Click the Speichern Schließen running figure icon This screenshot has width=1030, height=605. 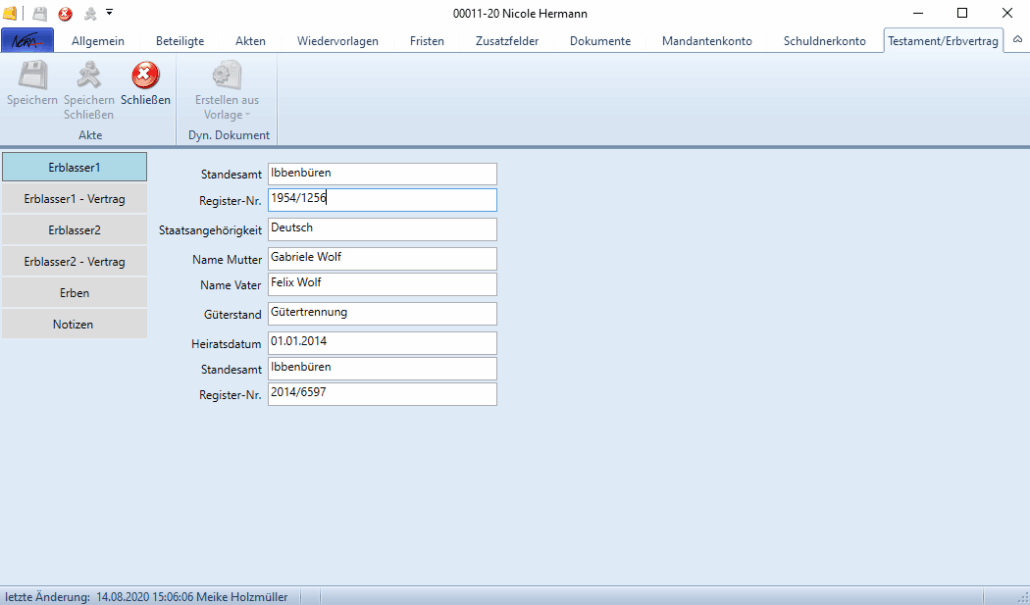(x=89, y=76)
